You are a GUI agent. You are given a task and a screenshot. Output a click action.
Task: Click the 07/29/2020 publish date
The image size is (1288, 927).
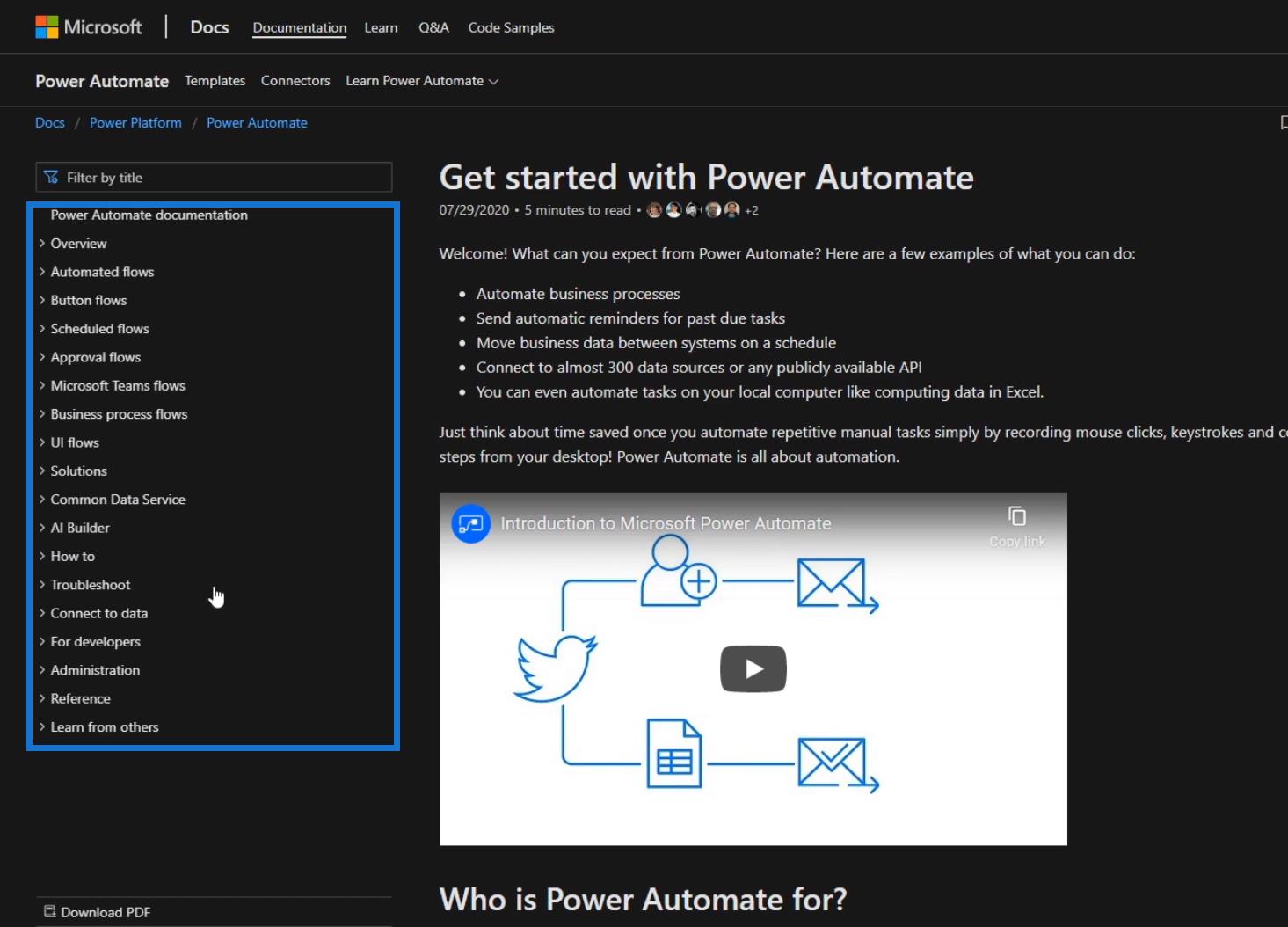click(x=474, y=210)
